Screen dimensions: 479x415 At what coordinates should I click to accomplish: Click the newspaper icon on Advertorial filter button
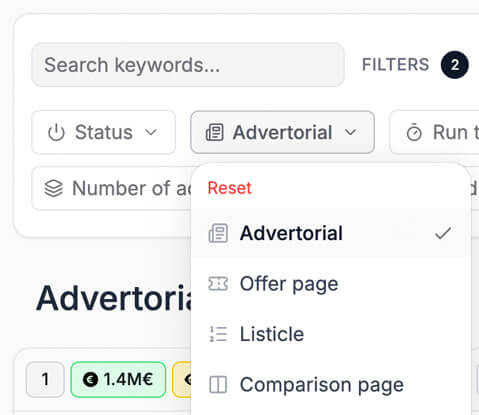point(215,132)
